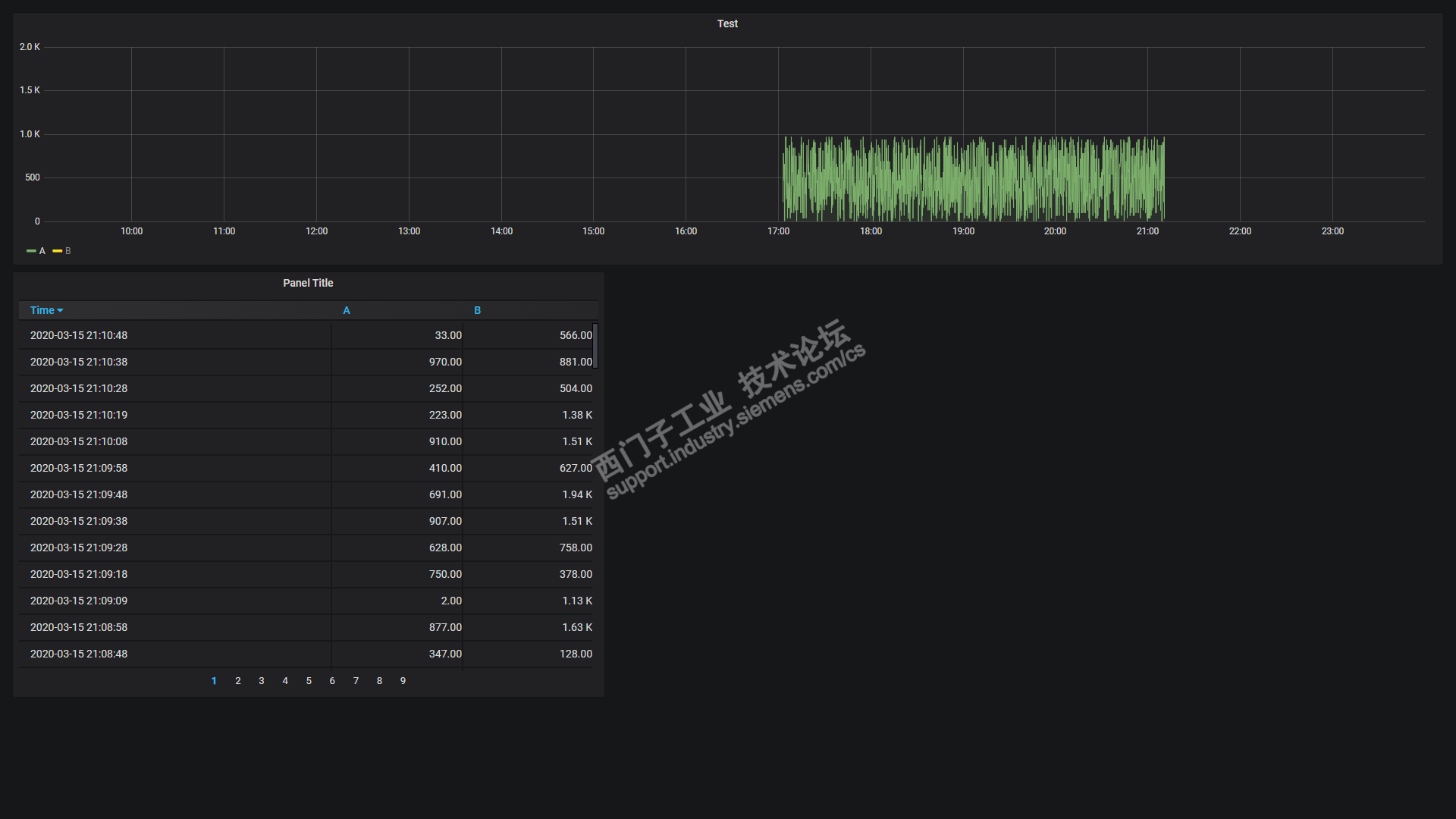The width and height of the screenshot is (1456, 819).
Task: Click the sort arrow next to Time
Action: coord(61,311)
